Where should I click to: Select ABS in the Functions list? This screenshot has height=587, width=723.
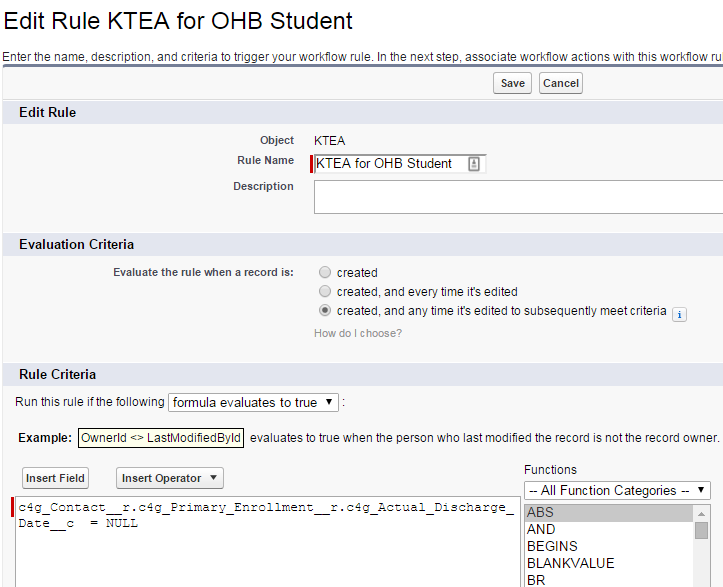click(609, 512)
